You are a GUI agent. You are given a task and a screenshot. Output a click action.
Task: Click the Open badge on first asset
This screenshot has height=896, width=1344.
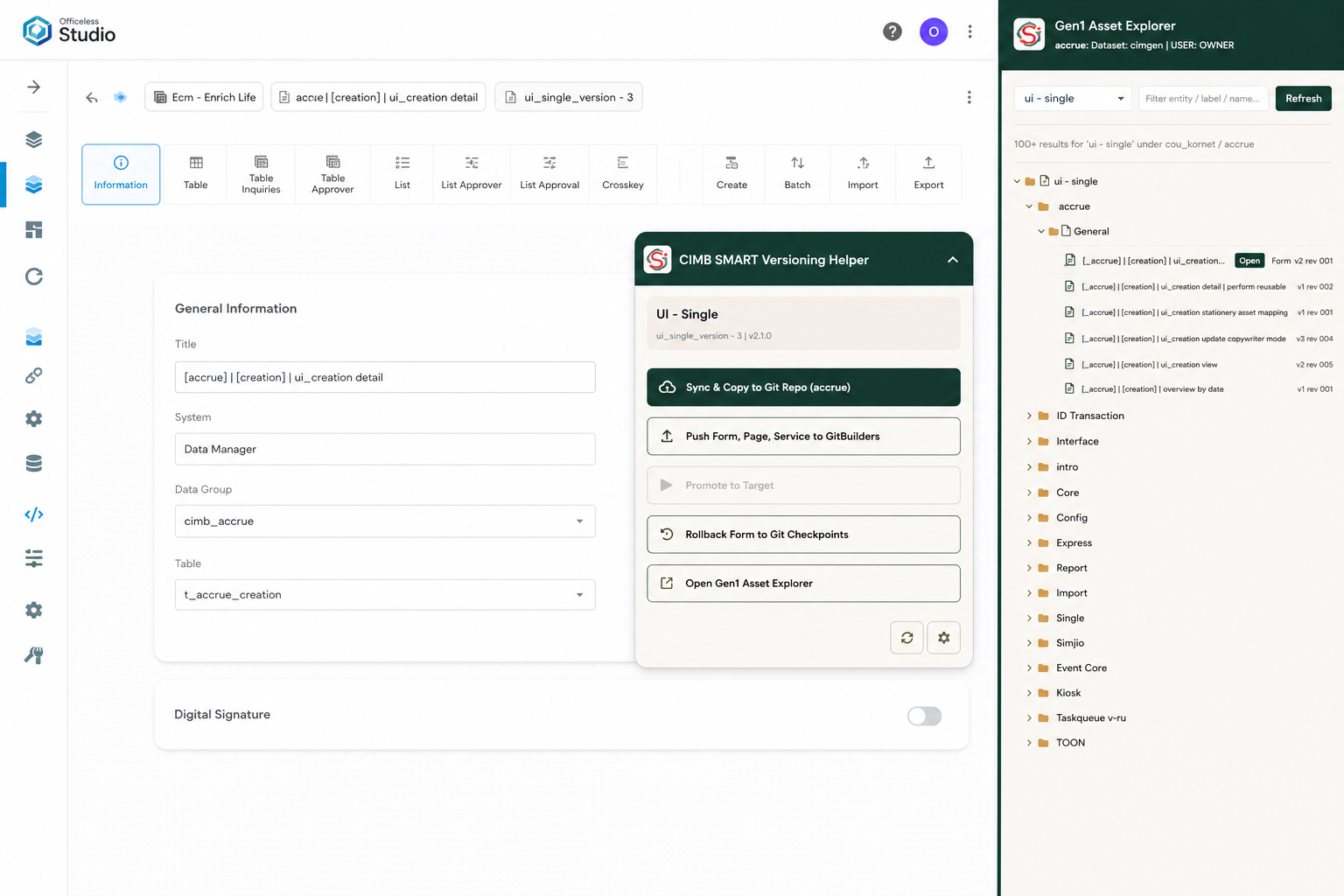tap(1249, 261)
